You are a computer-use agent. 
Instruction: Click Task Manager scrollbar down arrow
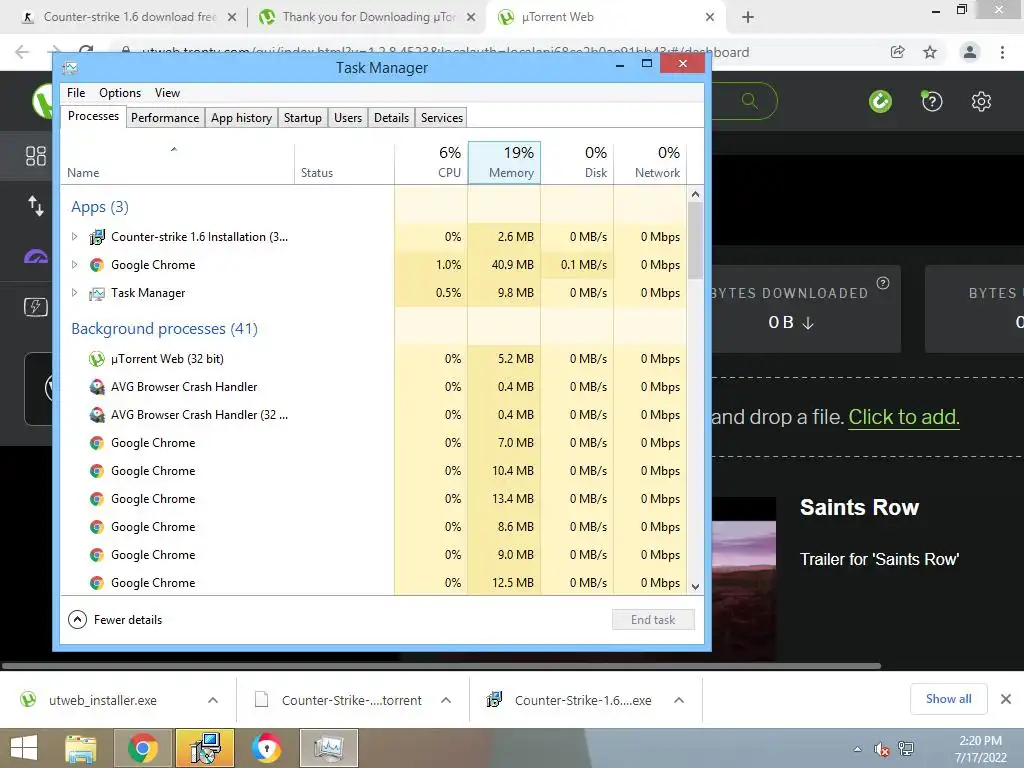696,586
